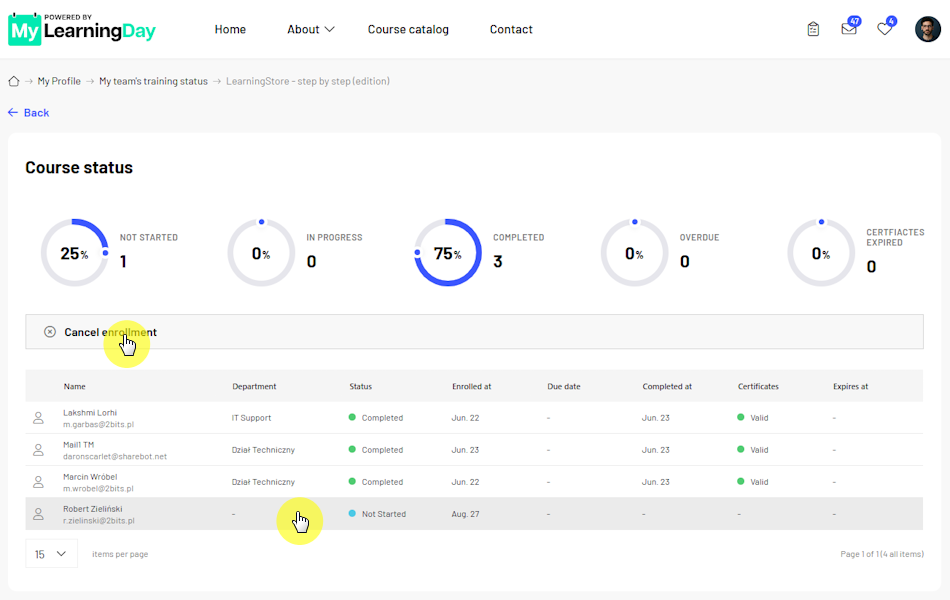Sort by the Status column header
950x600 pixels.
[x=360, y=387]
